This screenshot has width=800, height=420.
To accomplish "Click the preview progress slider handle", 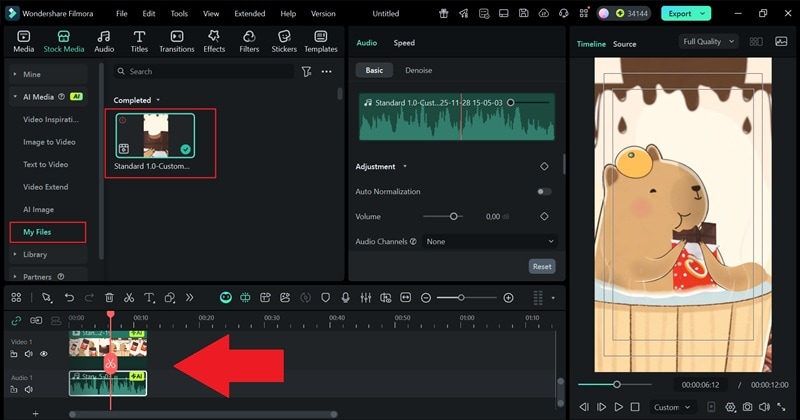I will point(617,384).
